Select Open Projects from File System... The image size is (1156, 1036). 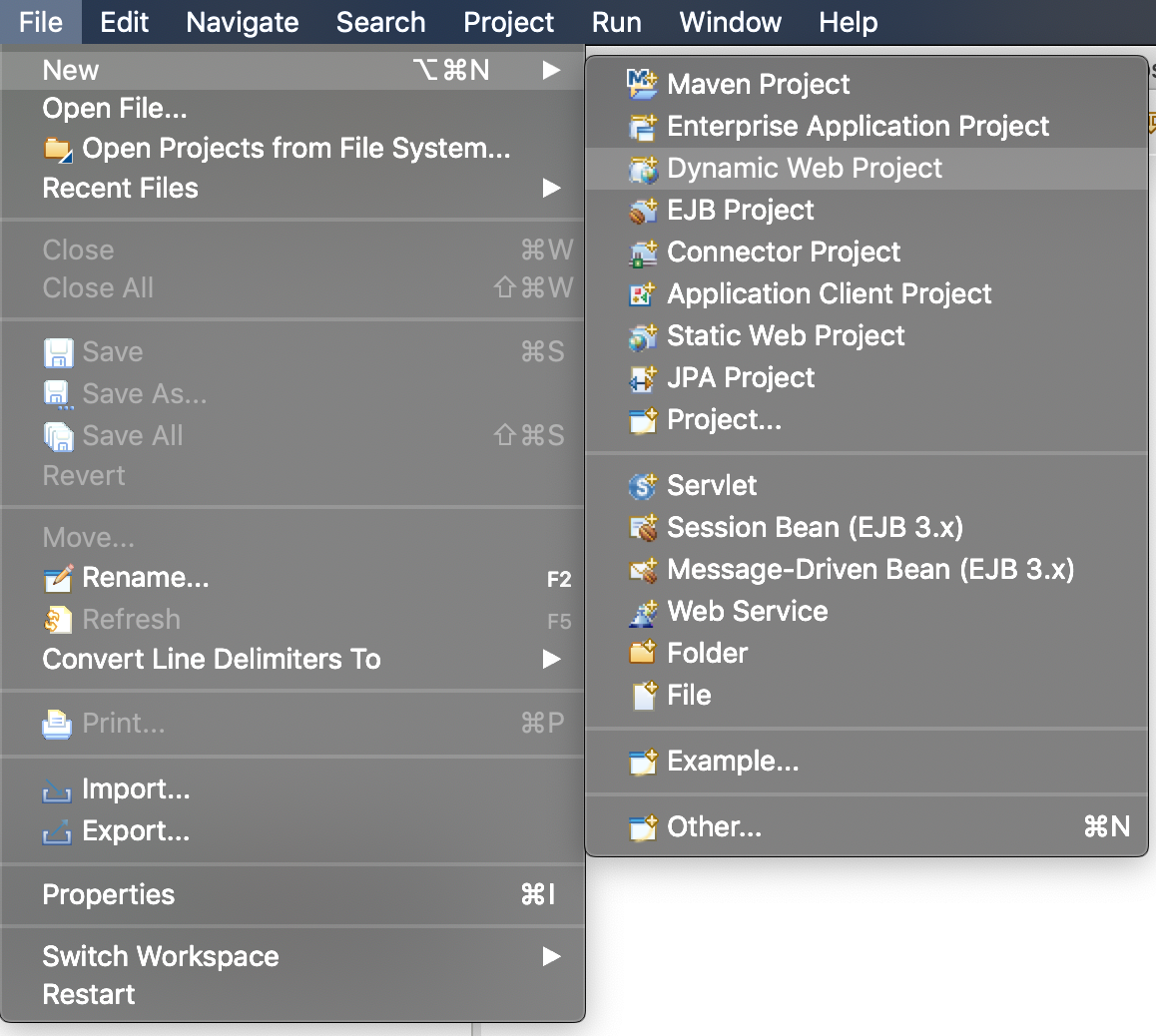tap(292, 149)
